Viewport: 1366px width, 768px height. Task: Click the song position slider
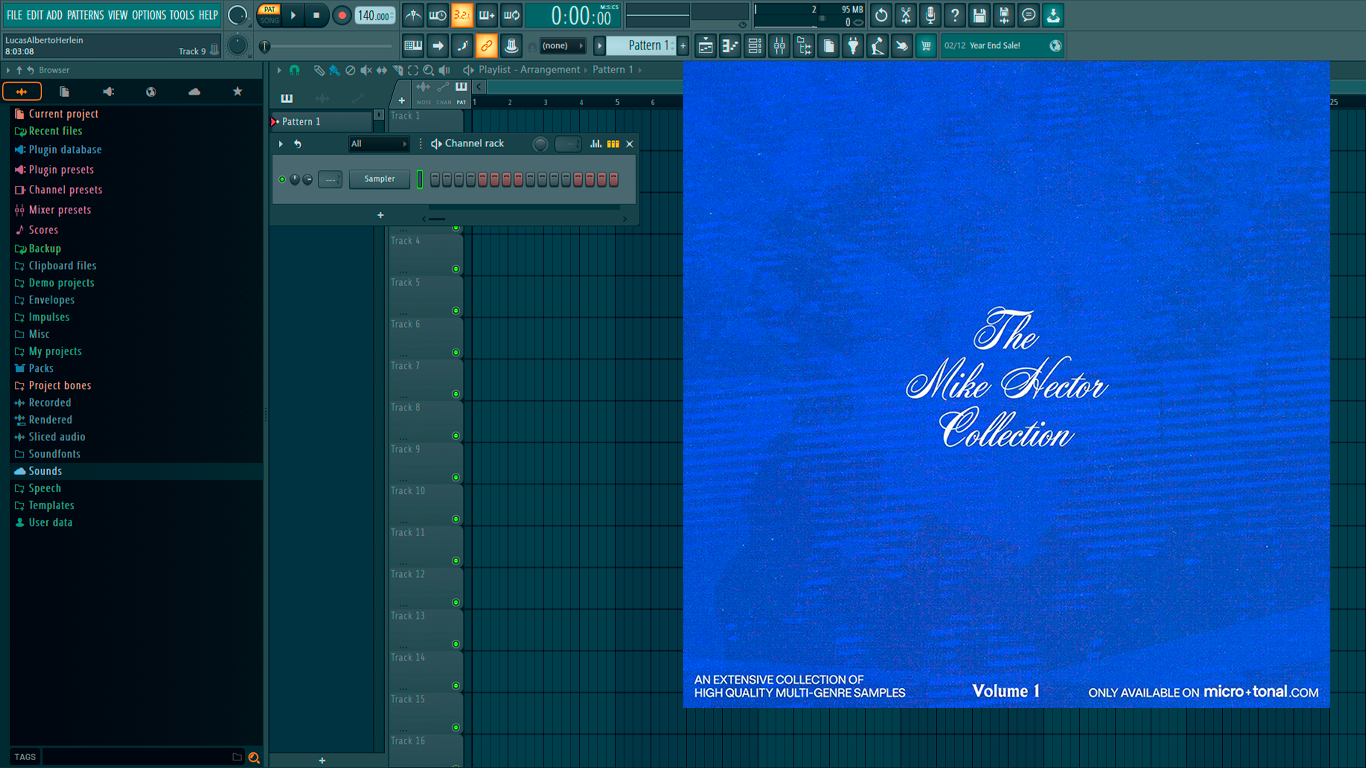click(328, 46)
